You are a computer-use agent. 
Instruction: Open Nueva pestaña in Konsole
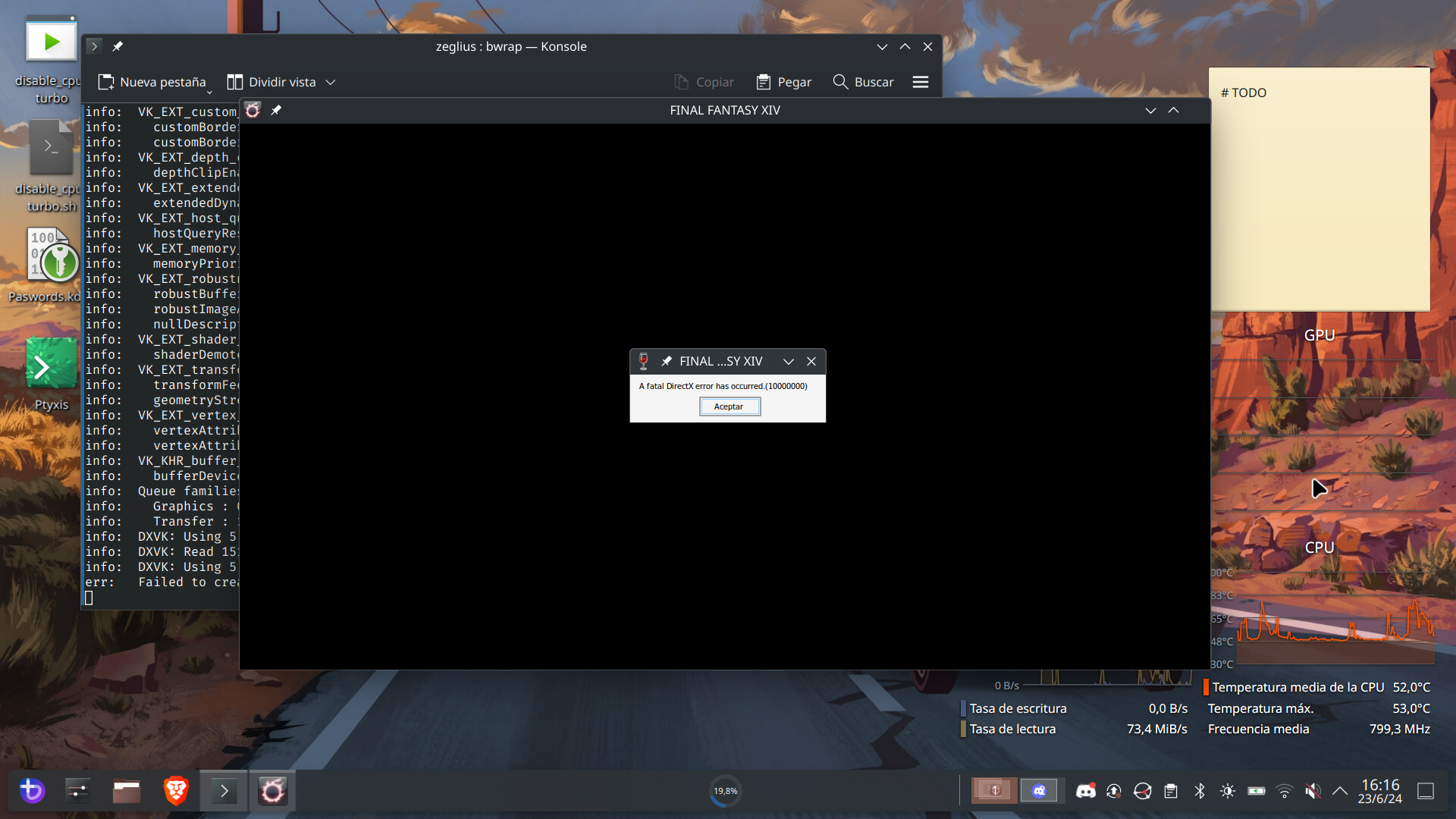[x=152, y=82]
